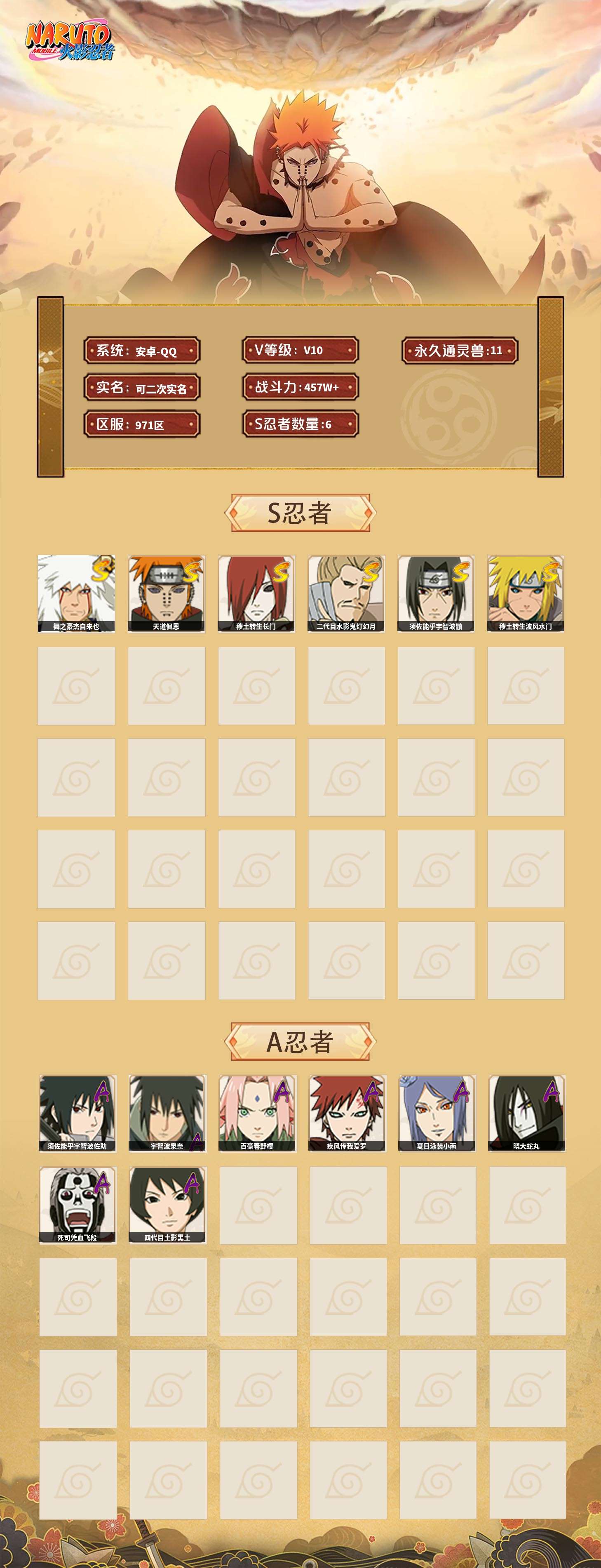Open the 秽土转生长门 ninja card
Image resolution: width=601 pixels, height=1568 pixels.
(256, 593)
